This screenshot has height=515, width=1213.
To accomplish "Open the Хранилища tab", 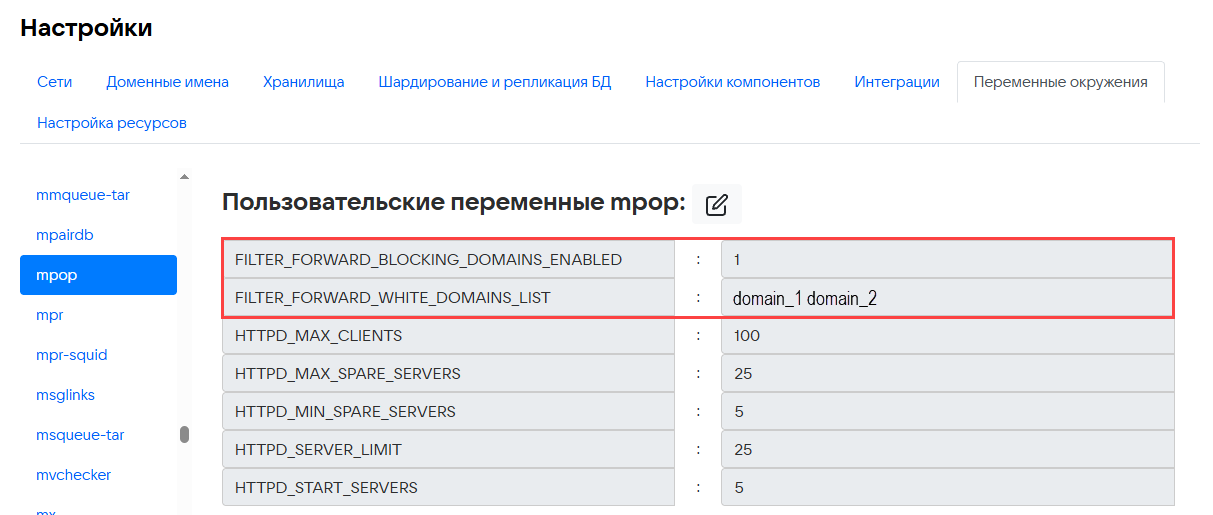I will [x=303, y=82].
